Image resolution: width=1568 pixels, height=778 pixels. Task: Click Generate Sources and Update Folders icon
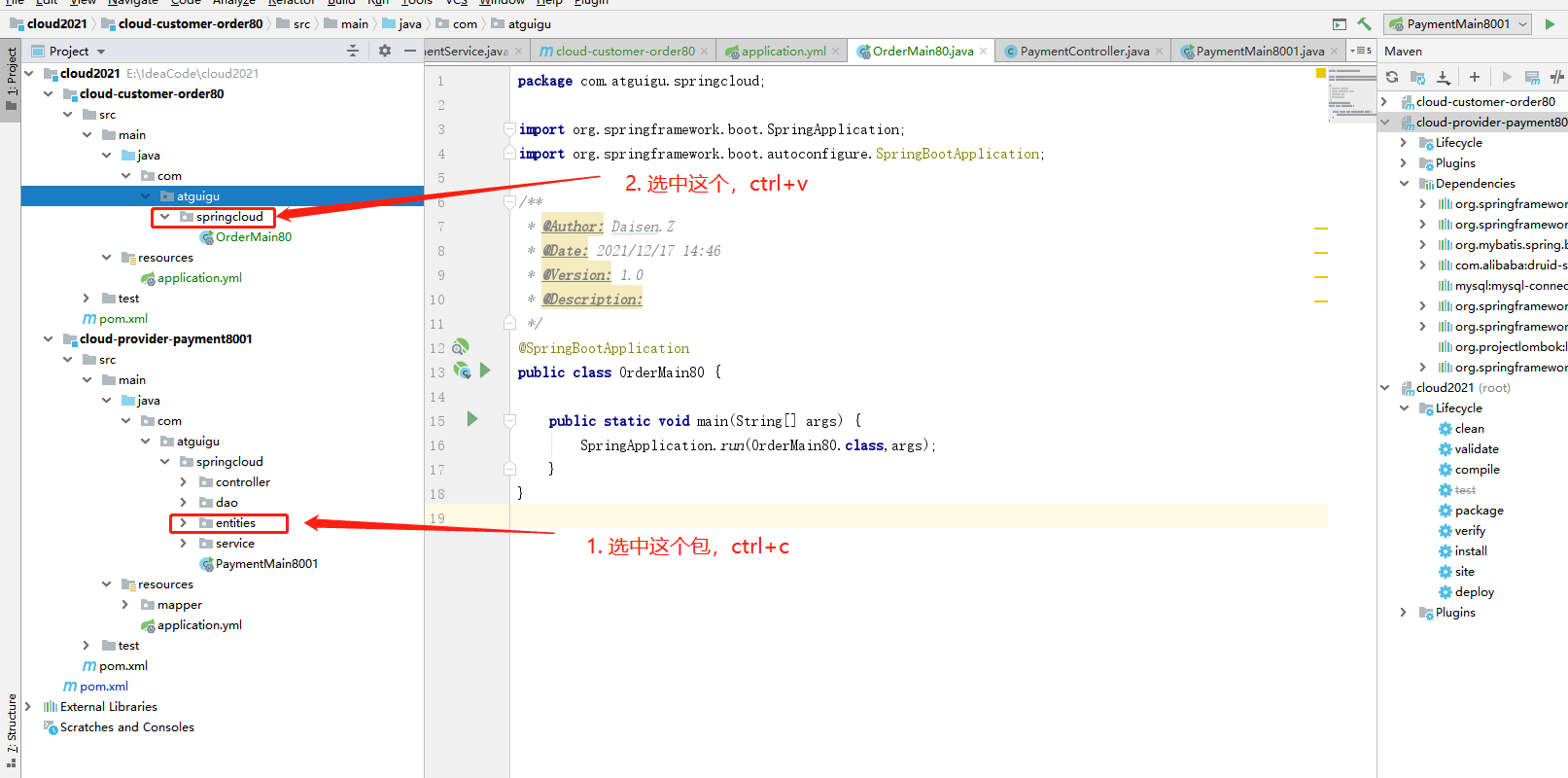1417,77
